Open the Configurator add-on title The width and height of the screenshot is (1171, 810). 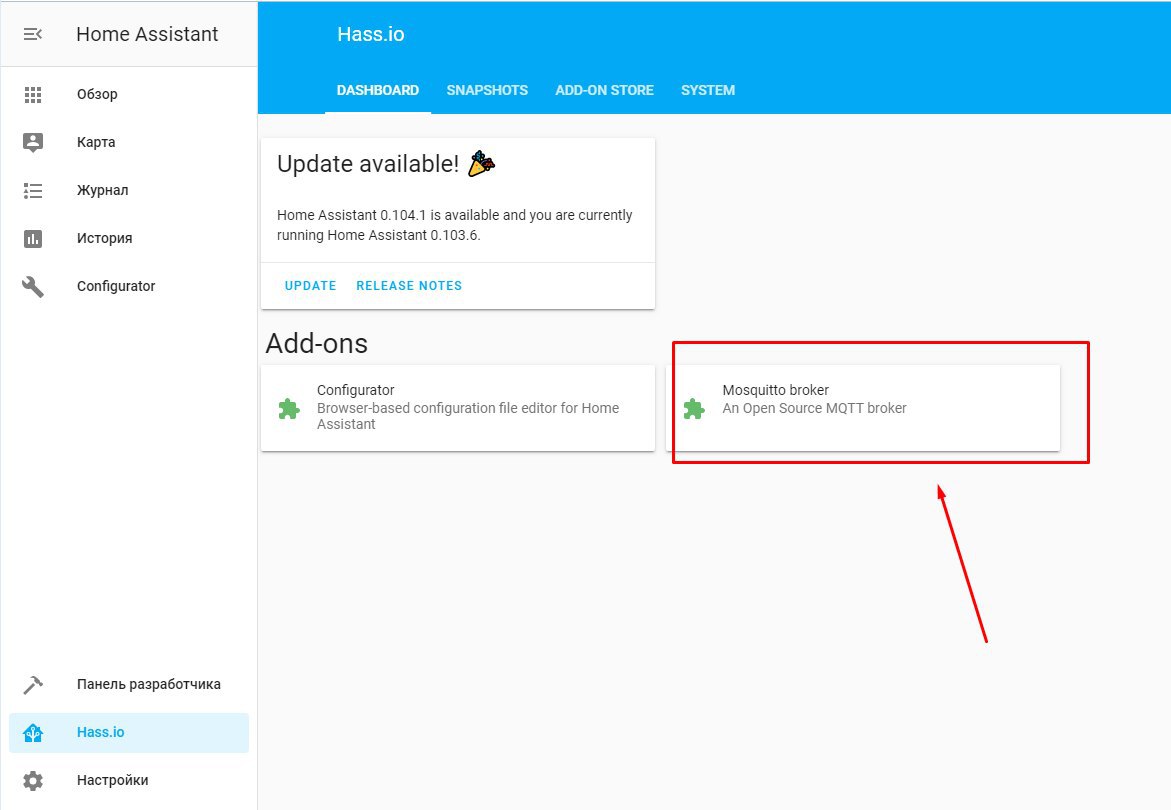point(355,390)
